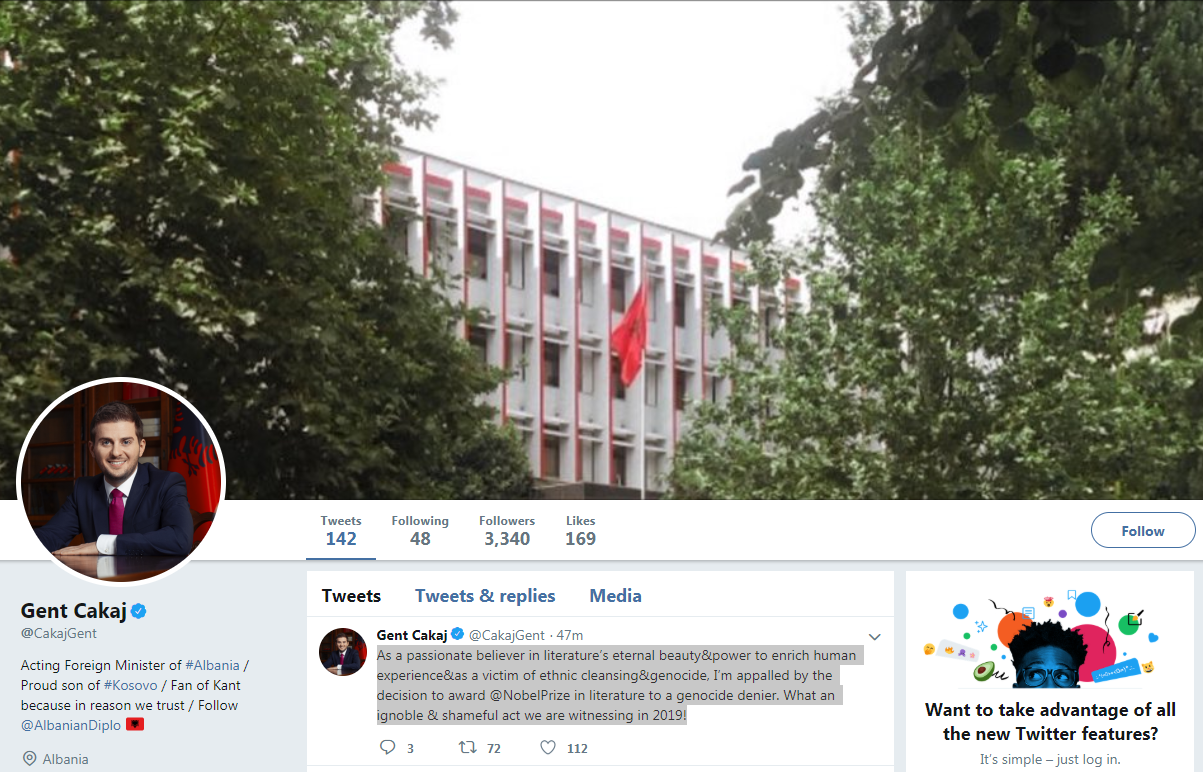Viewport: 1203px width, 772px height.
Task: Open the Media tab
Action: tap(615, 596)
